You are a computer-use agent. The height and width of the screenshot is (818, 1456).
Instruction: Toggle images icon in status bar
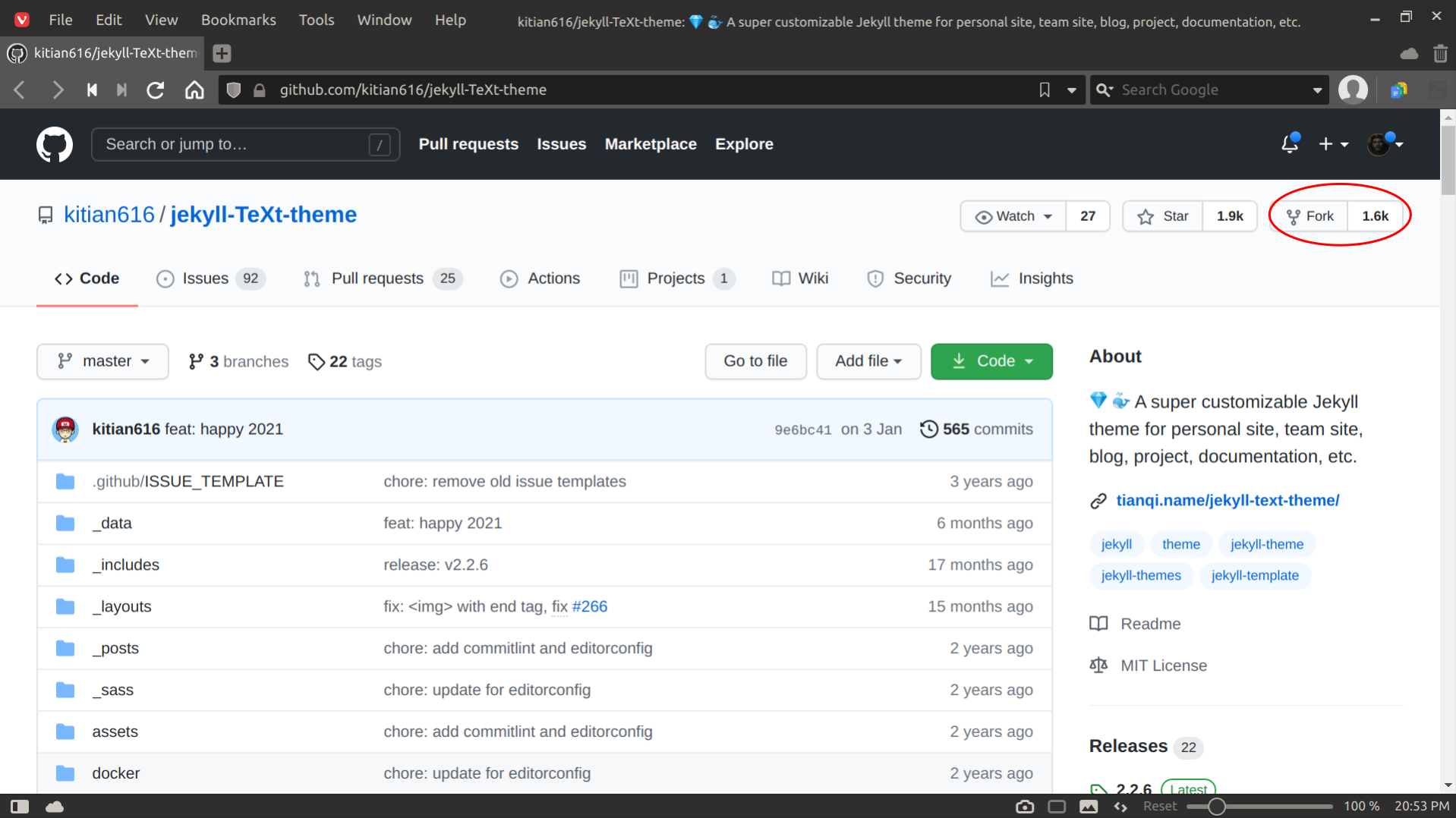[x=1089, y=806]
